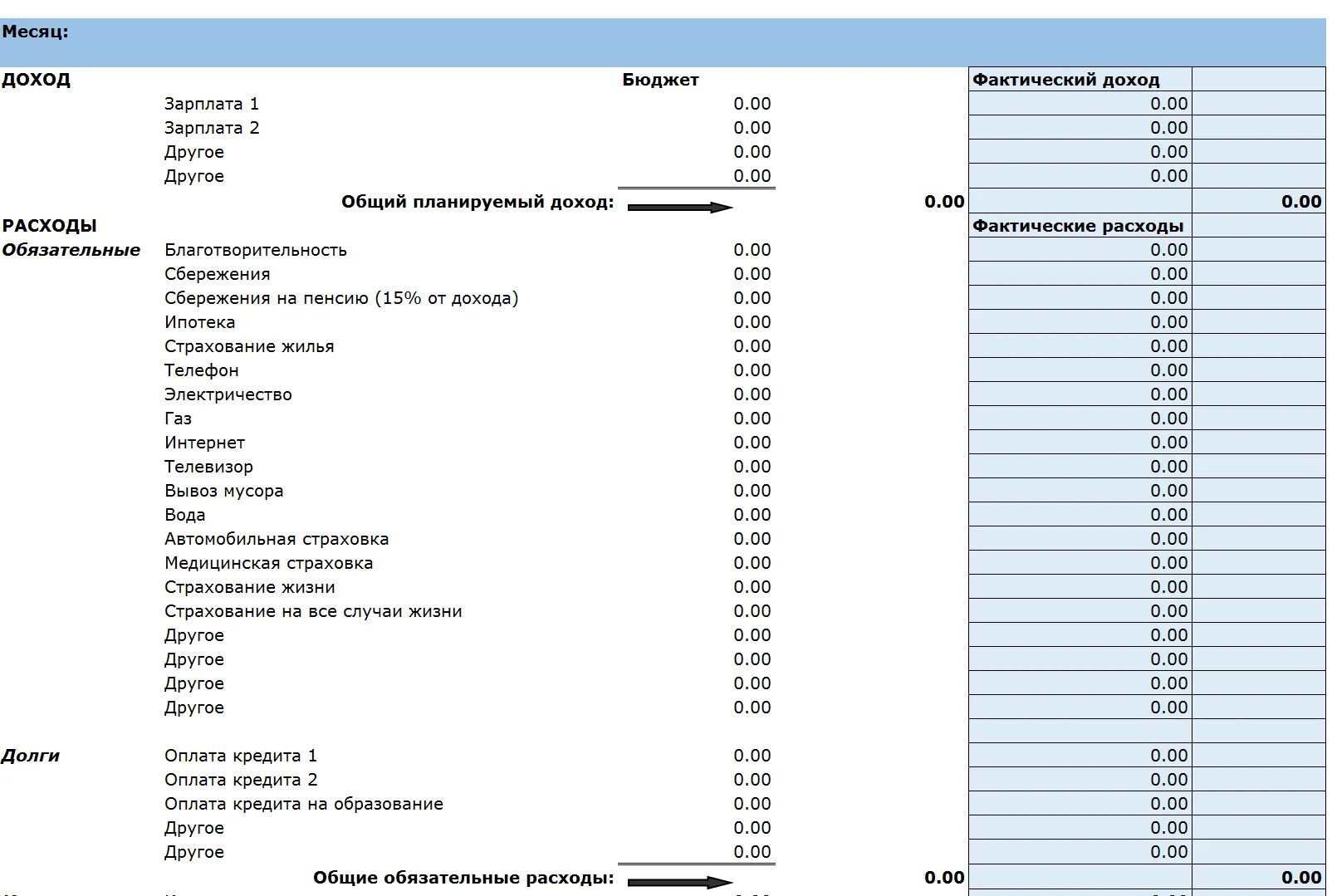Select the actual expense cell for Страхование жилья
The width and height of the screenshot is (1332, 896).
click(x=1080, y=346)
